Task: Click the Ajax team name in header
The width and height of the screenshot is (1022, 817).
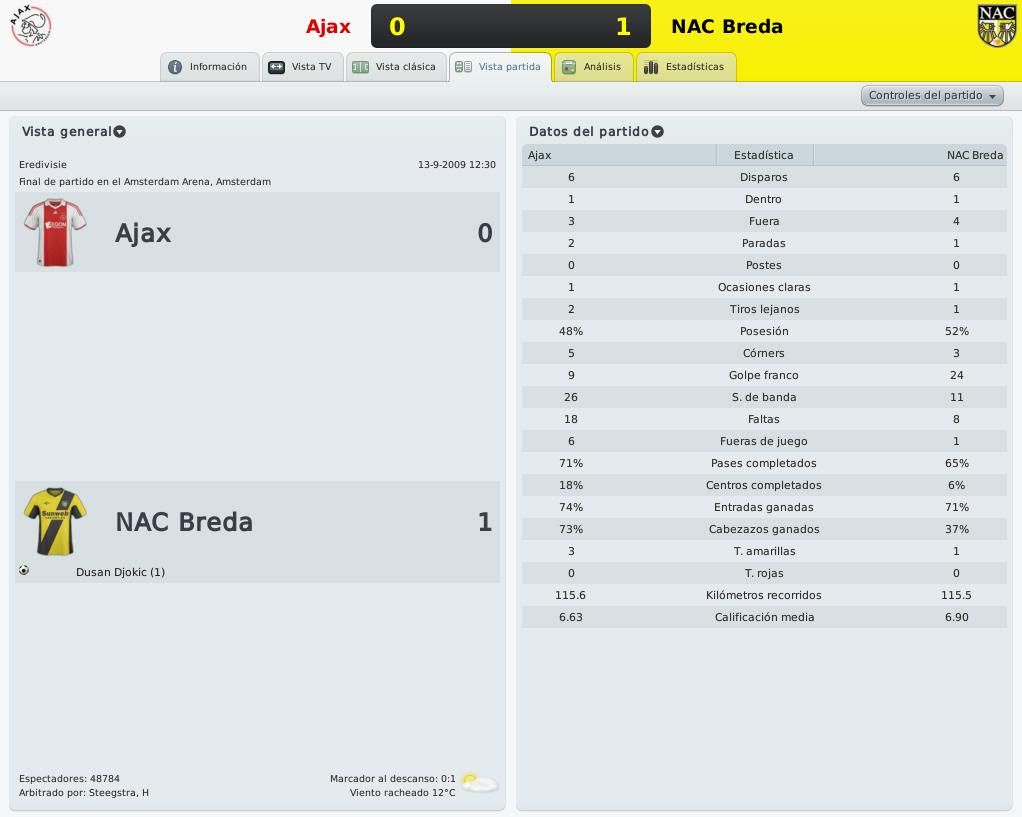Action: coord(328,26)
